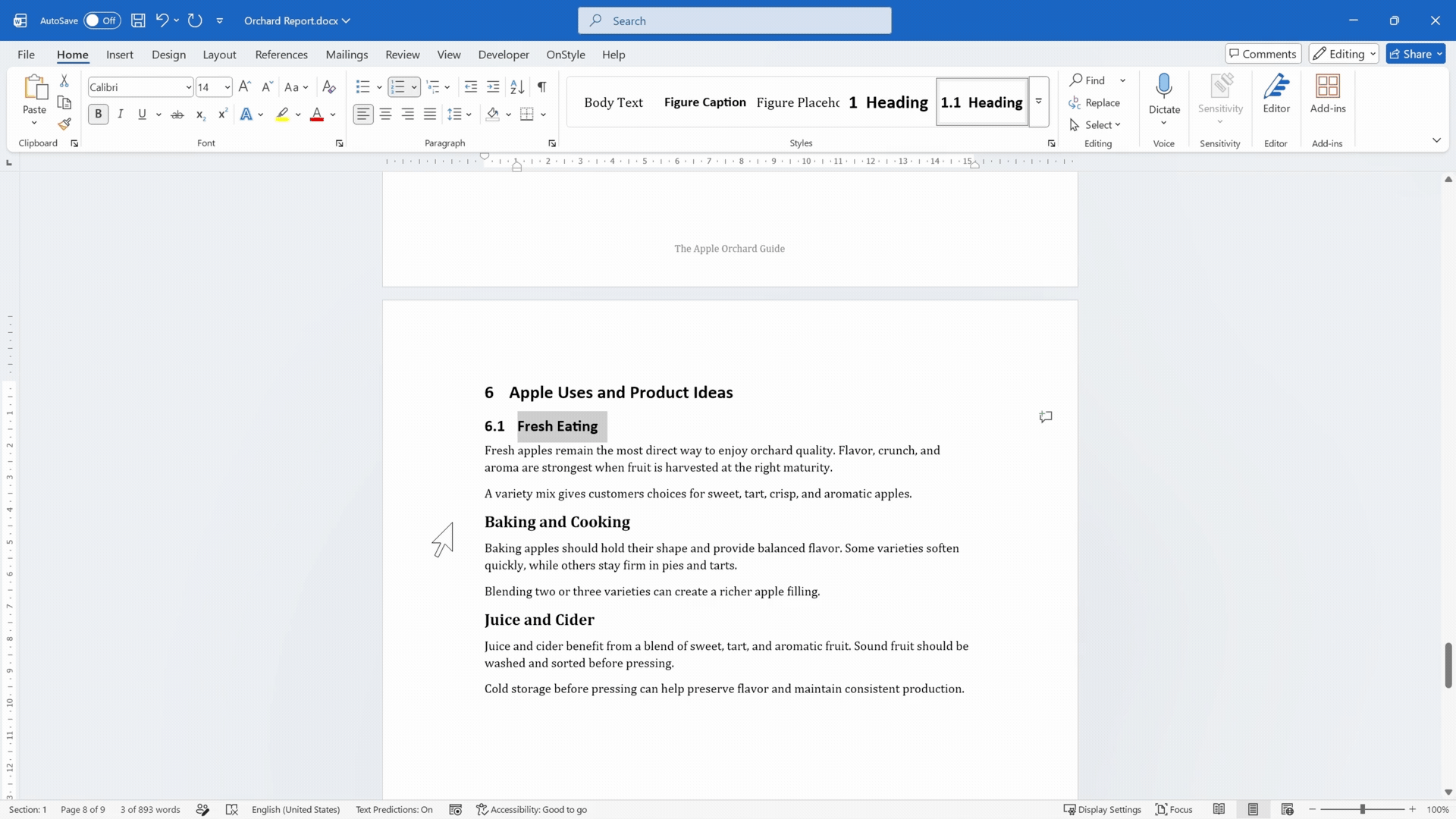Toggle AutoSave switch

pyautogui.click(x=102, y=20)
